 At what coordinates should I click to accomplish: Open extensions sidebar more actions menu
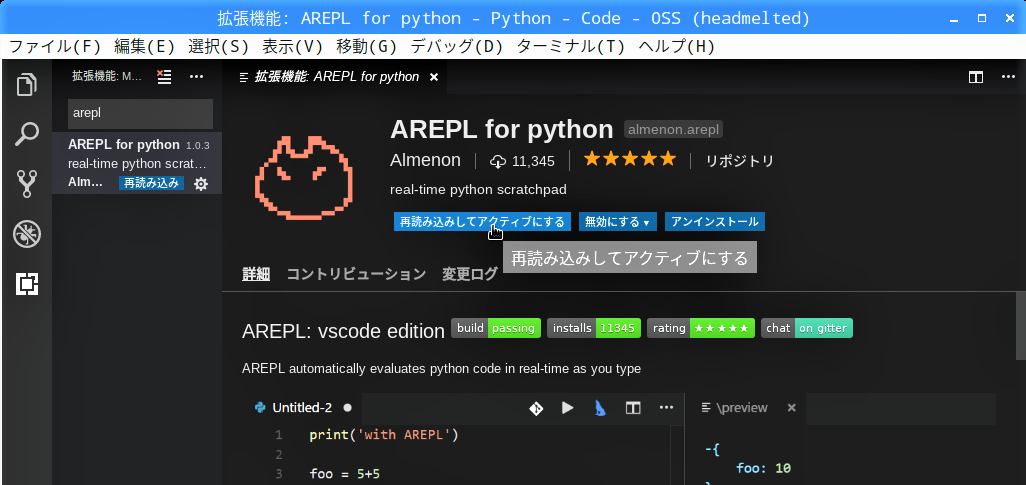coord(196,76)
